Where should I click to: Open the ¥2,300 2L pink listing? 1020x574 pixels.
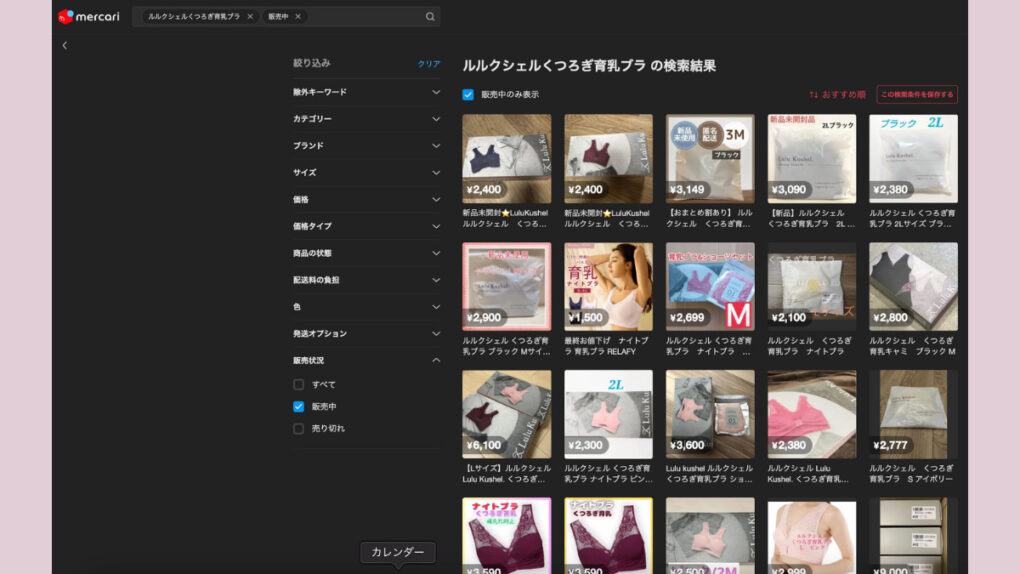(x=608, y=415)
